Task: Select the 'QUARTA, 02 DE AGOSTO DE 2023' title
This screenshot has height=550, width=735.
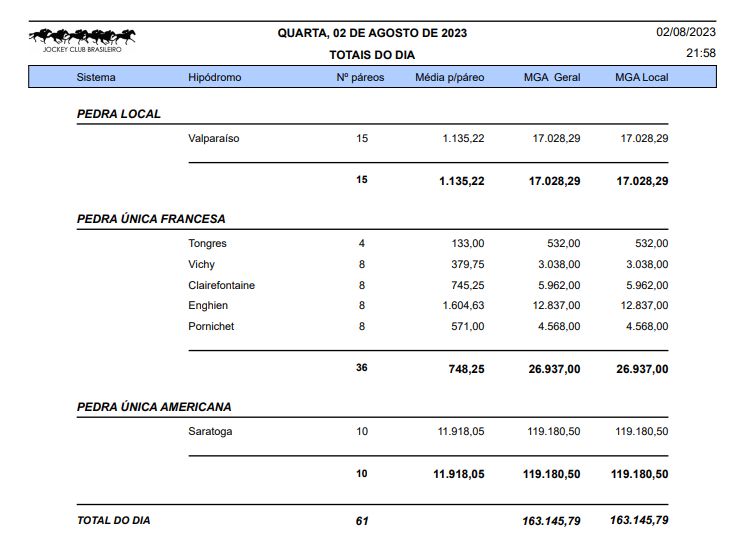Action: pos(372,33)
